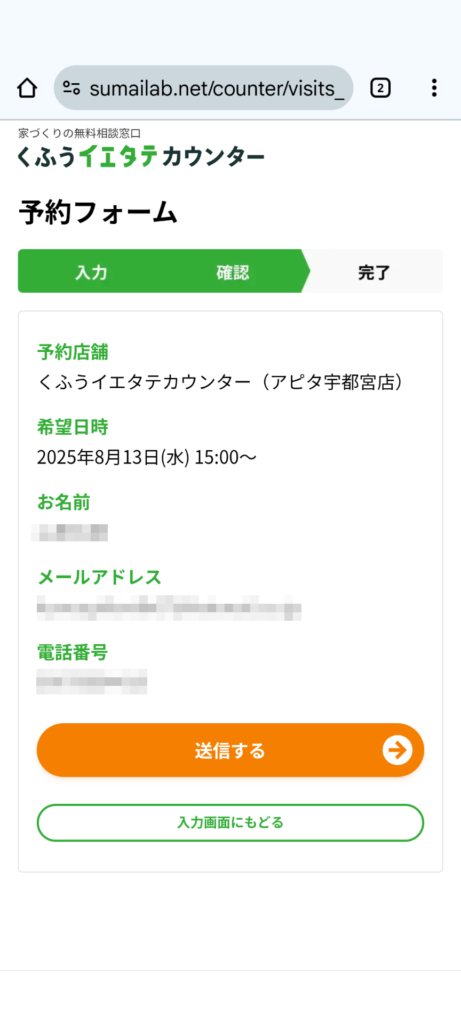Viewport: 461px width, 1024px height.
Task: Open the tab switcher showing 2 tabs
Action: [380, 88]
